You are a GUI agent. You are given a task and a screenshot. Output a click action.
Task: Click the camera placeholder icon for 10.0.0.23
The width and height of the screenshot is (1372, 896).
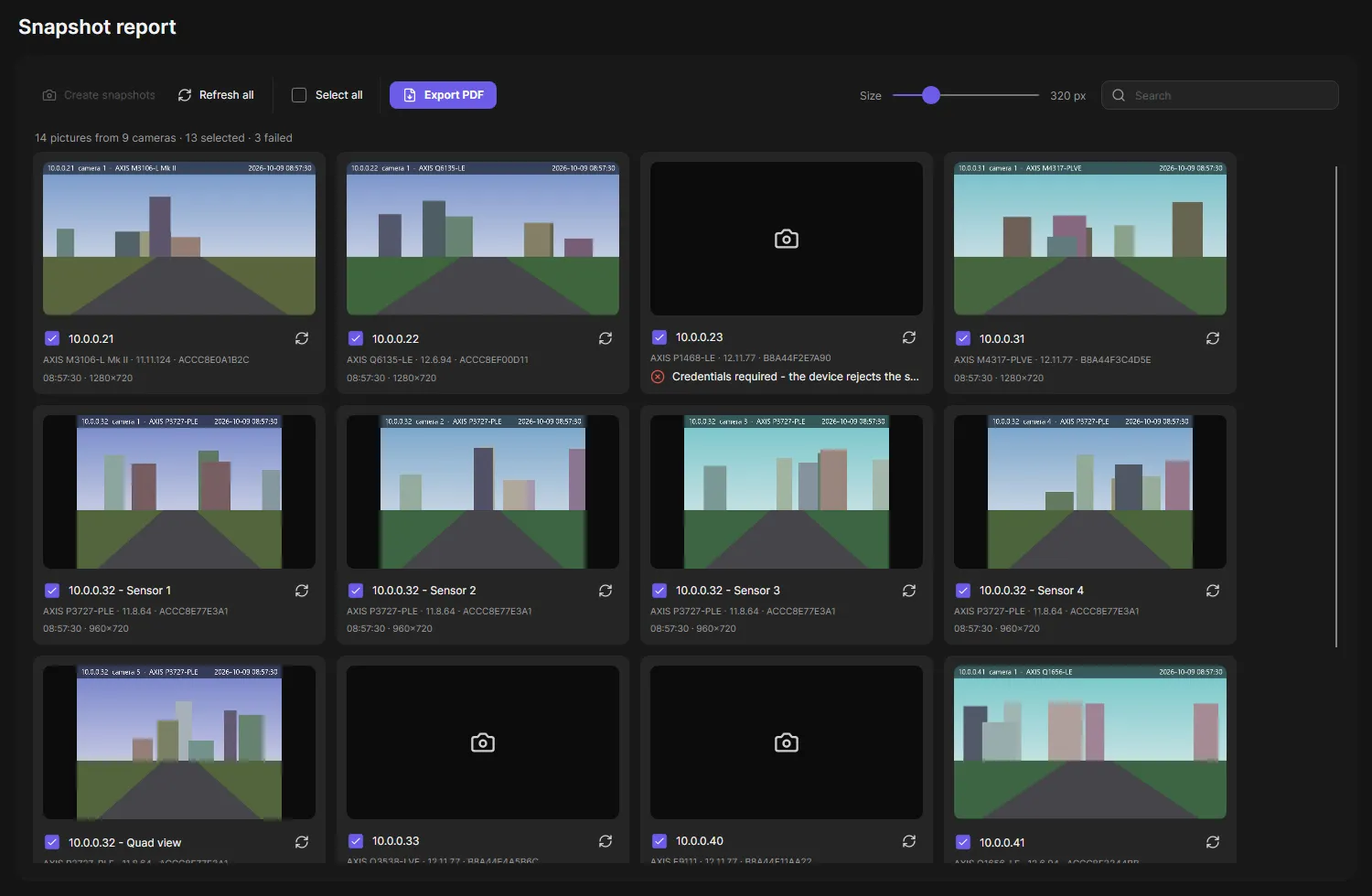tap(787, 240)
